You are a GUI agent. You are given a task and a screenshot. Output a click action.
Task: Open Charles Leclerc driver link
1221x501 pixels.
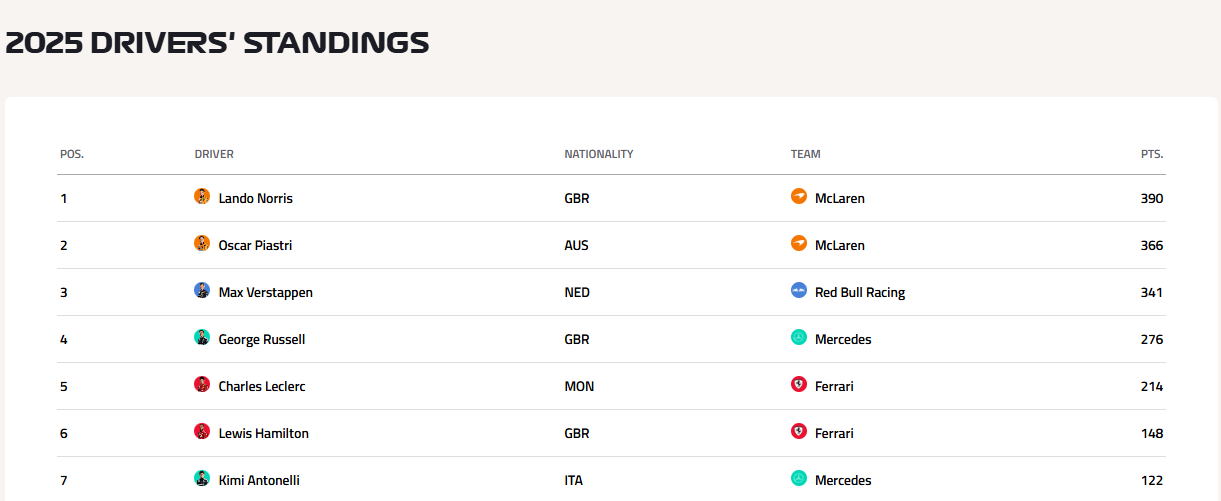click(262, 386)
